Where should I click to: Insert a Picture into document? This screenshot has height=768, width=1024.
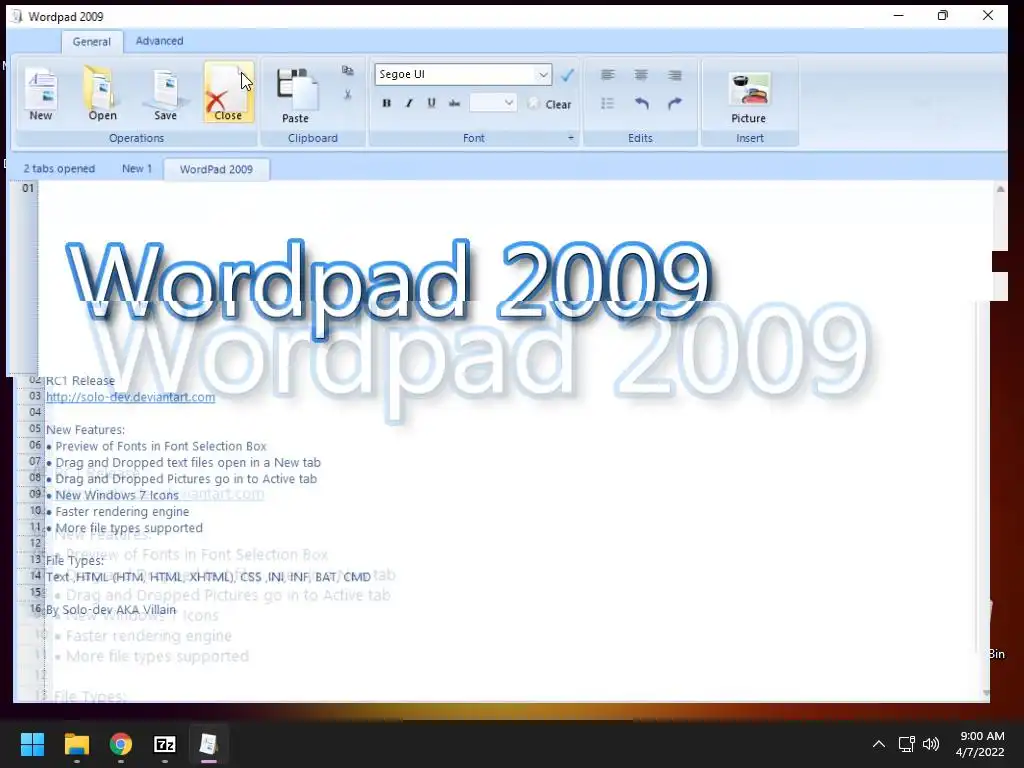748,97
